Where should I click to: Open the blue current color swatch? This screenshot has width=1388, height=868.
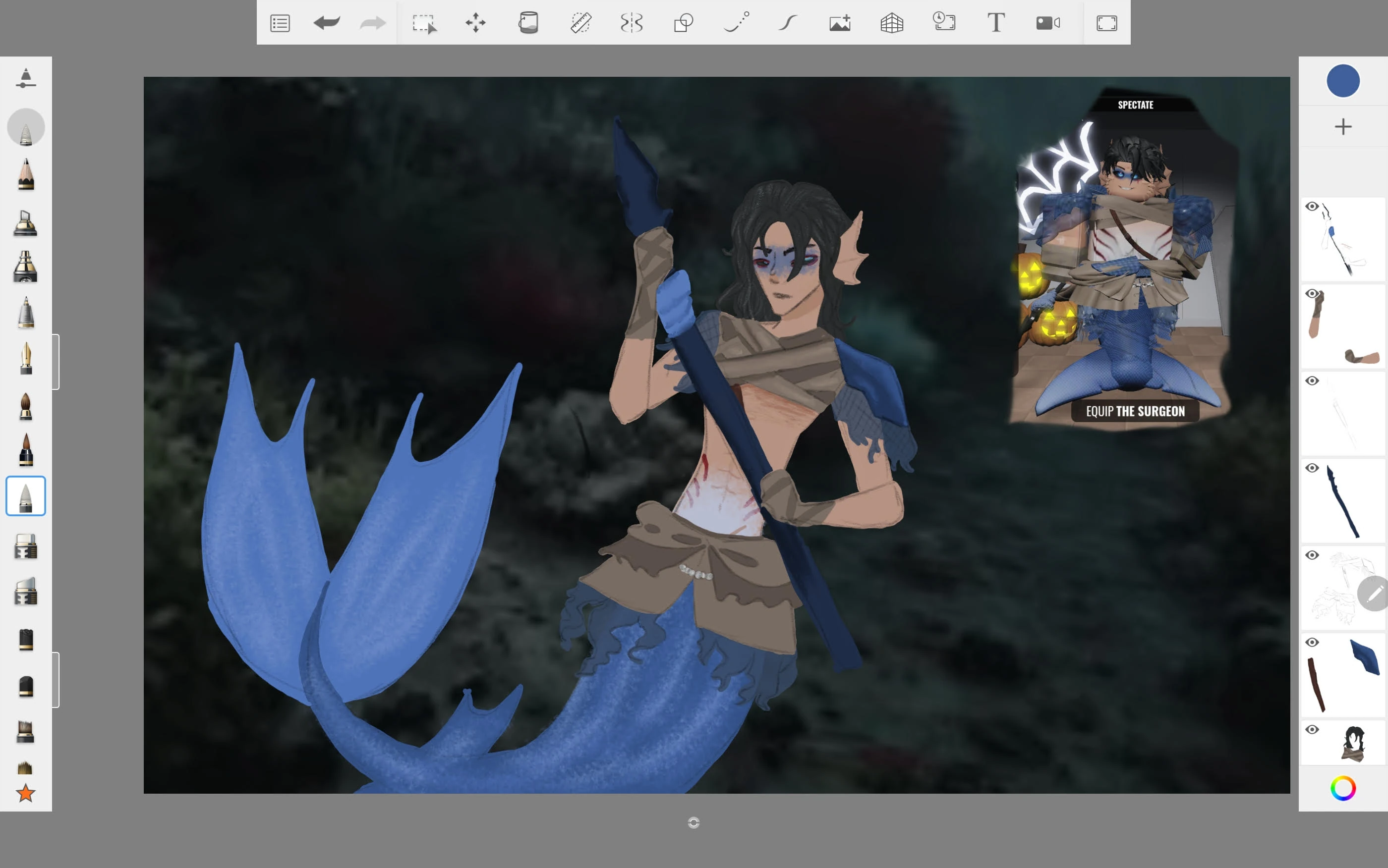click(x=1342, y=81)
